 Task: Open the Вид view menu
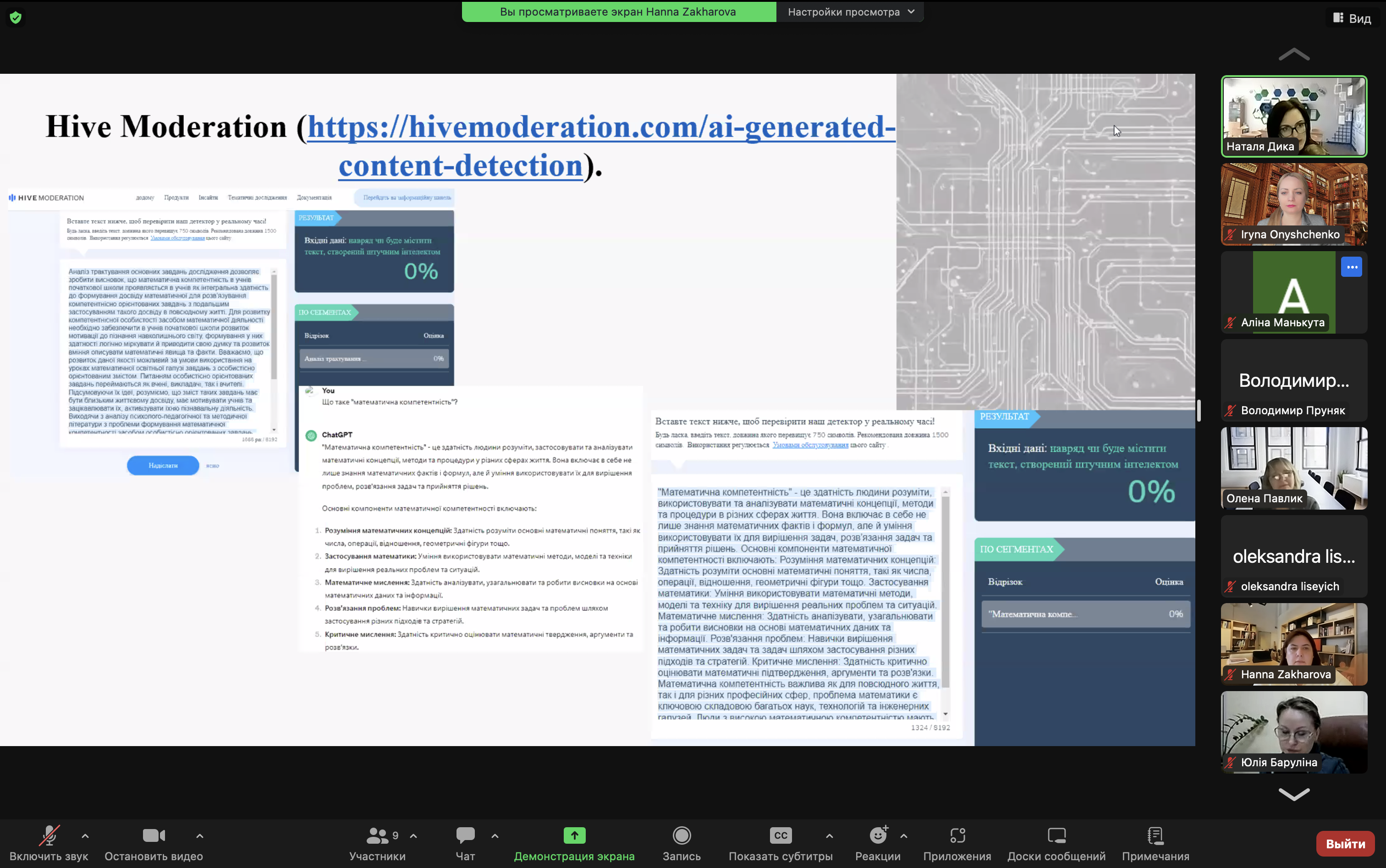pos(1352,18)
